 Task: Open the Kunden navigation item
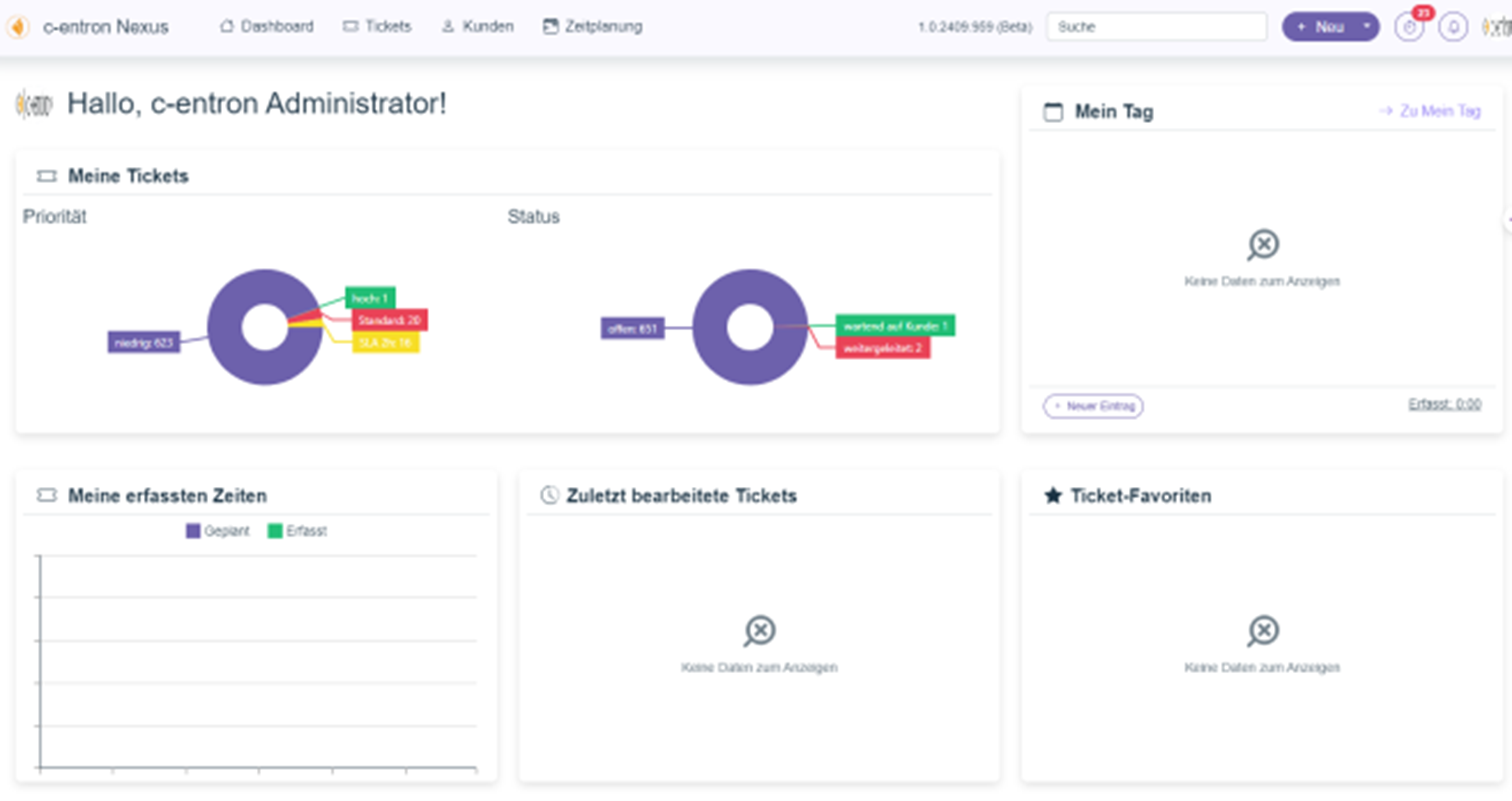tap(478, 27)
